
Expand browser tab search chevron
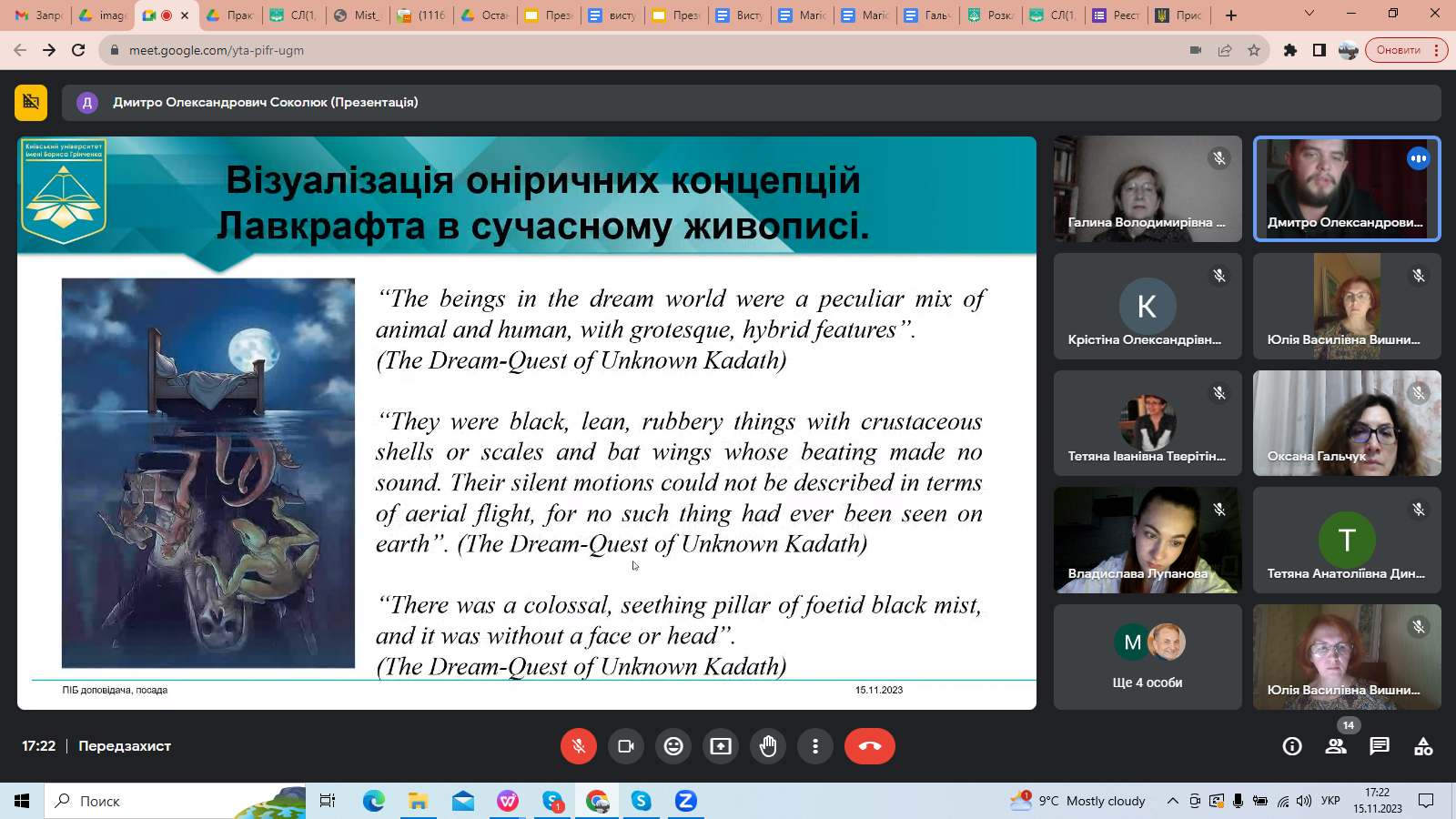tap(1309, 14)
